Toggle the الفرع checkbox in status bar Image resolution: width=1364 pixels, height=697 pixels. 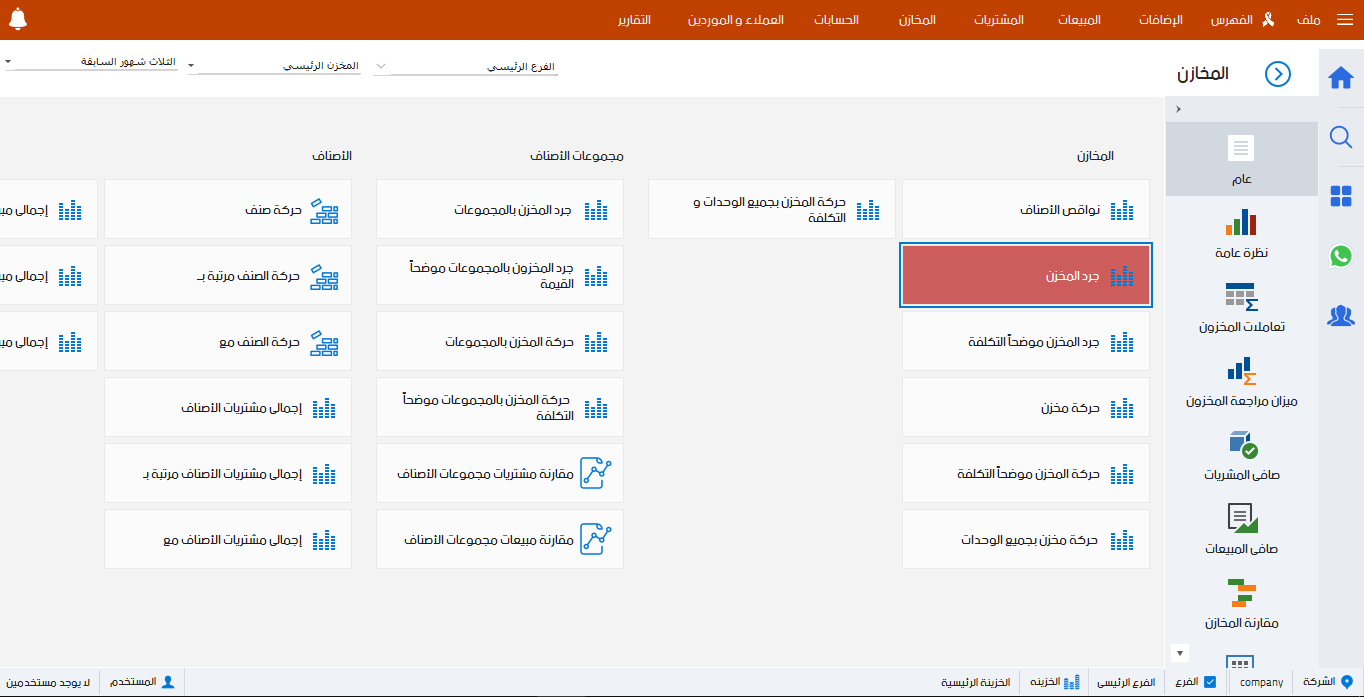(x=1210, y=682)
